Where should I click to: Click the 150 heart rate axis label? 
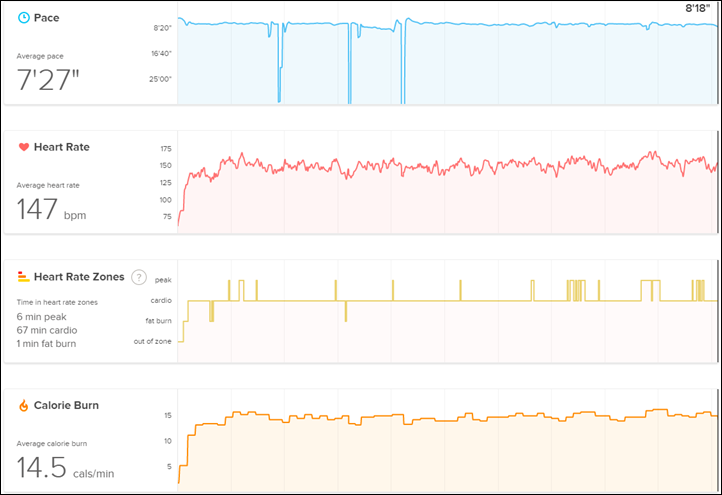166,166
